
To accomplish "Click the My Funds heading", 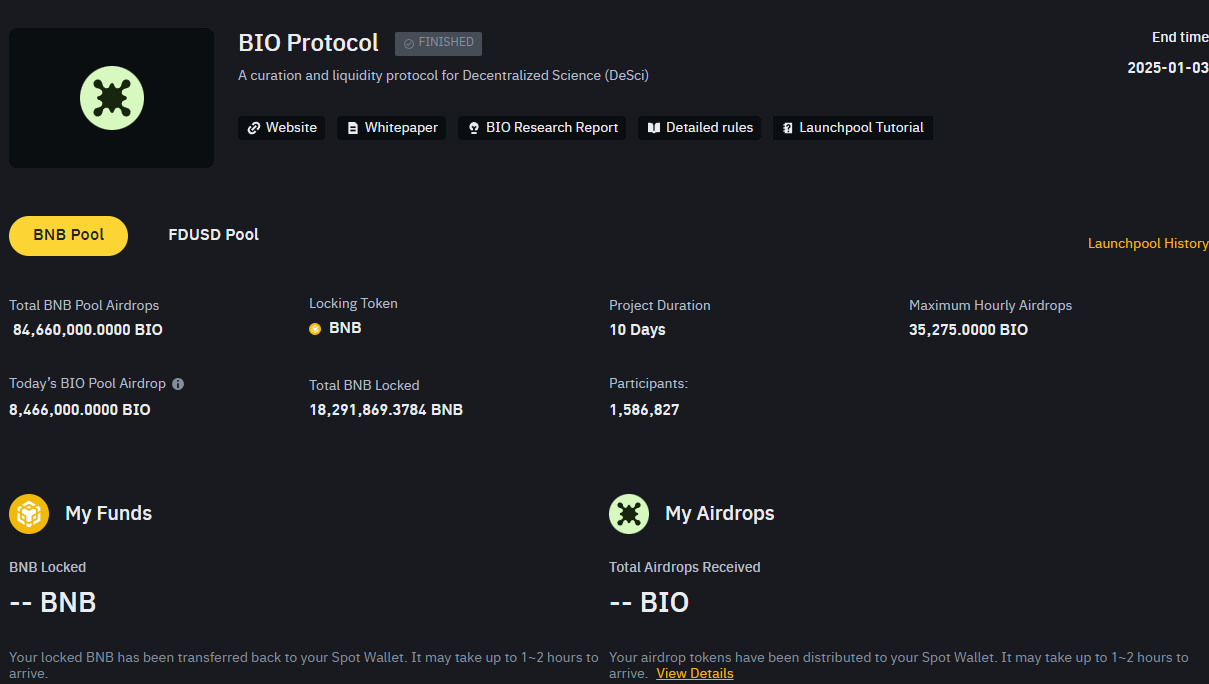I will click(x=109, y=514).
